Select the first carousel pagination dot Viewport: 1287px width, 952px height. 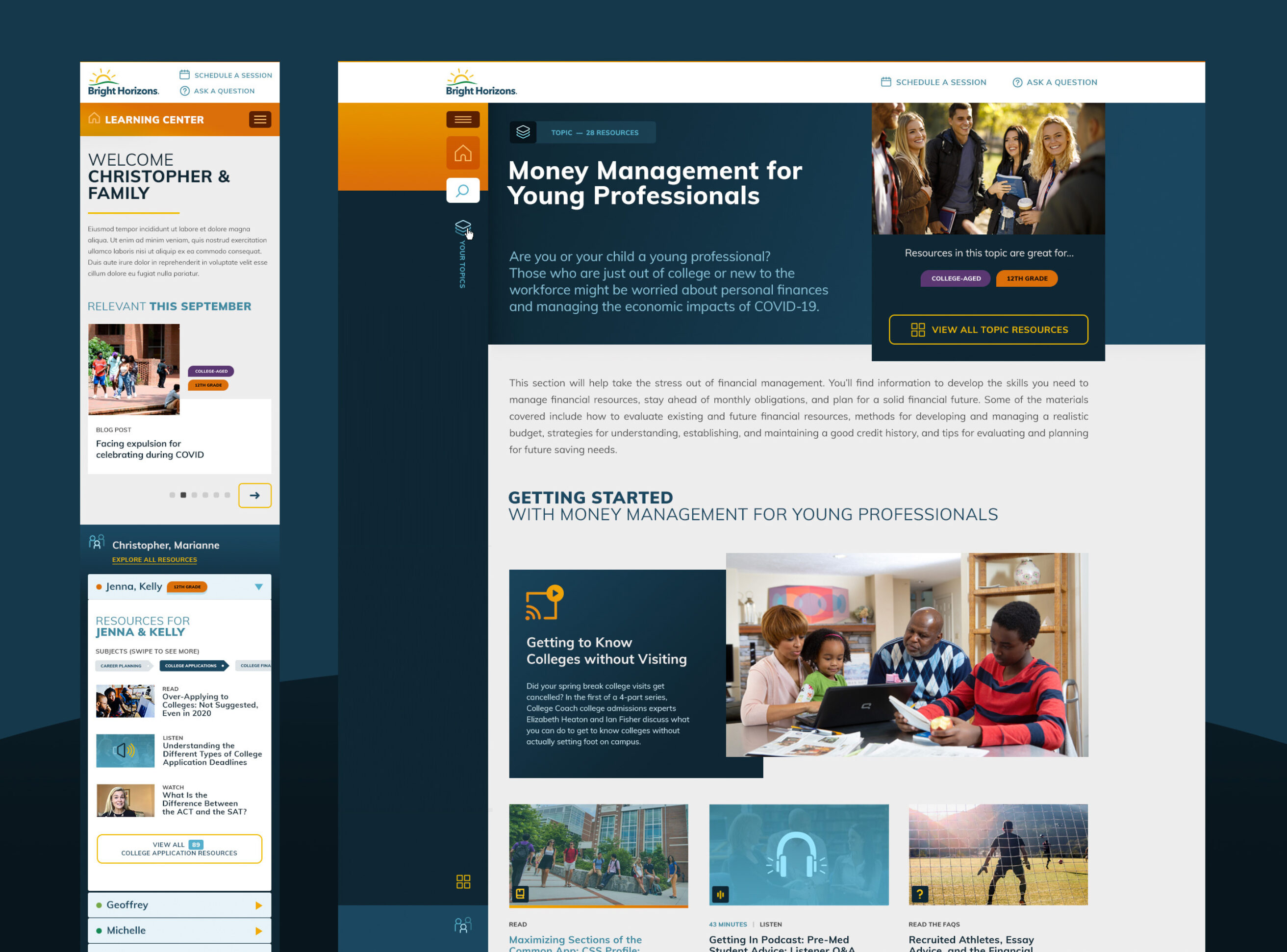tap(172, 495)
